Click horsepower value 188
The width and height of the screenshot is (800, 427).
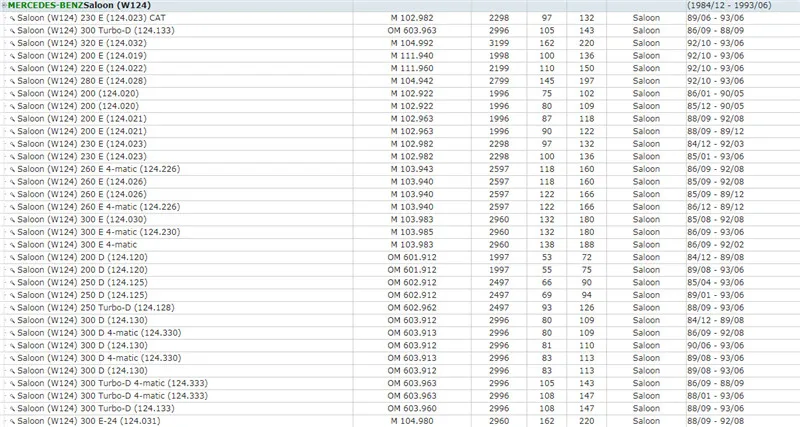click(587, 245)
